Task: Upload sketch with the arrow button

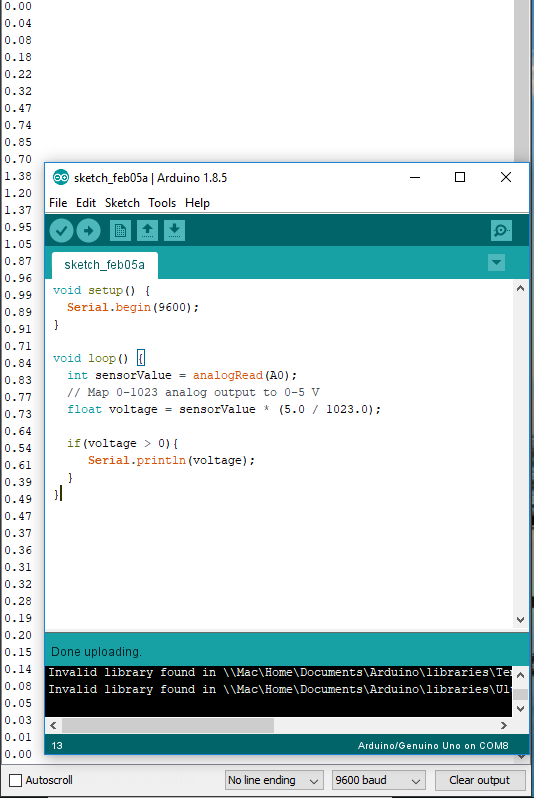Action: click(x=89, y=231)
